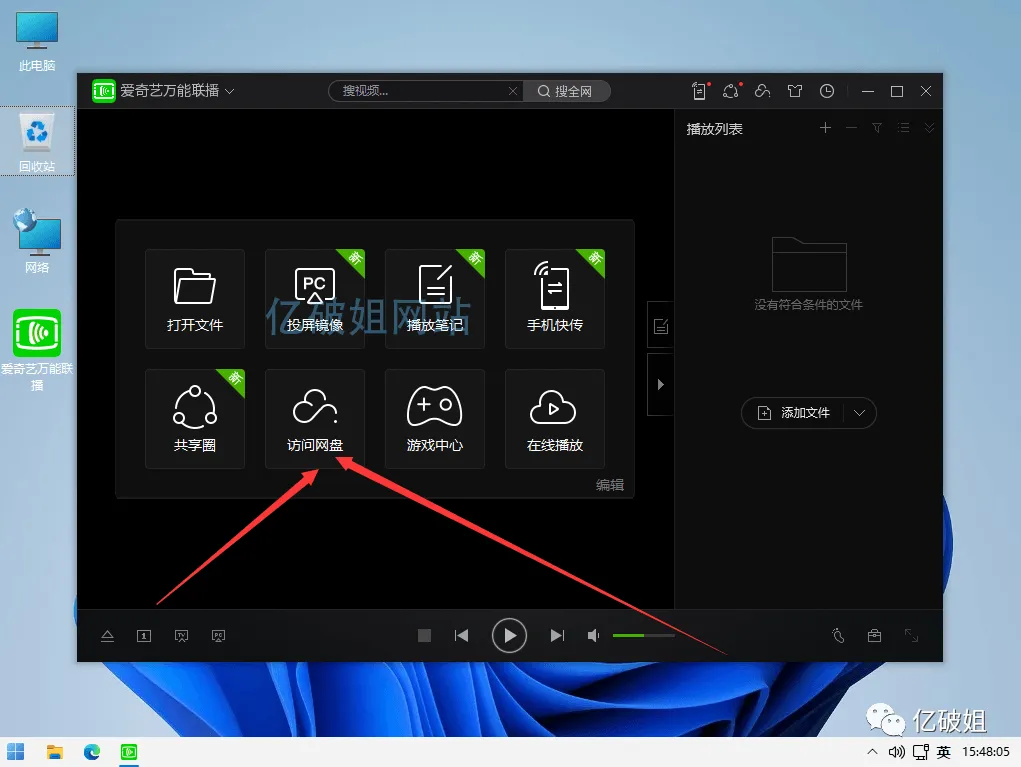Show hidden tray icons chevron
The image size is (1021, 767).
tap(872, 752)
